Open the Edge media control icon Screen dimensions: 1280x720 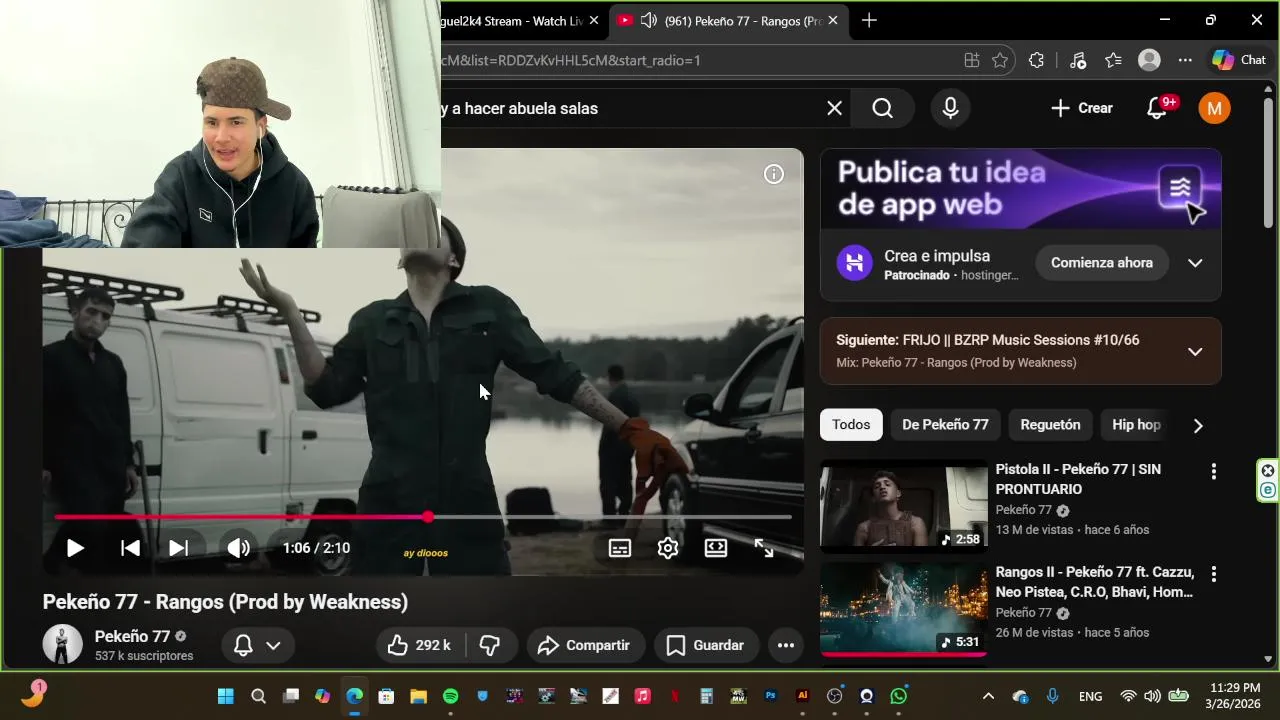tap(1077, 60)
